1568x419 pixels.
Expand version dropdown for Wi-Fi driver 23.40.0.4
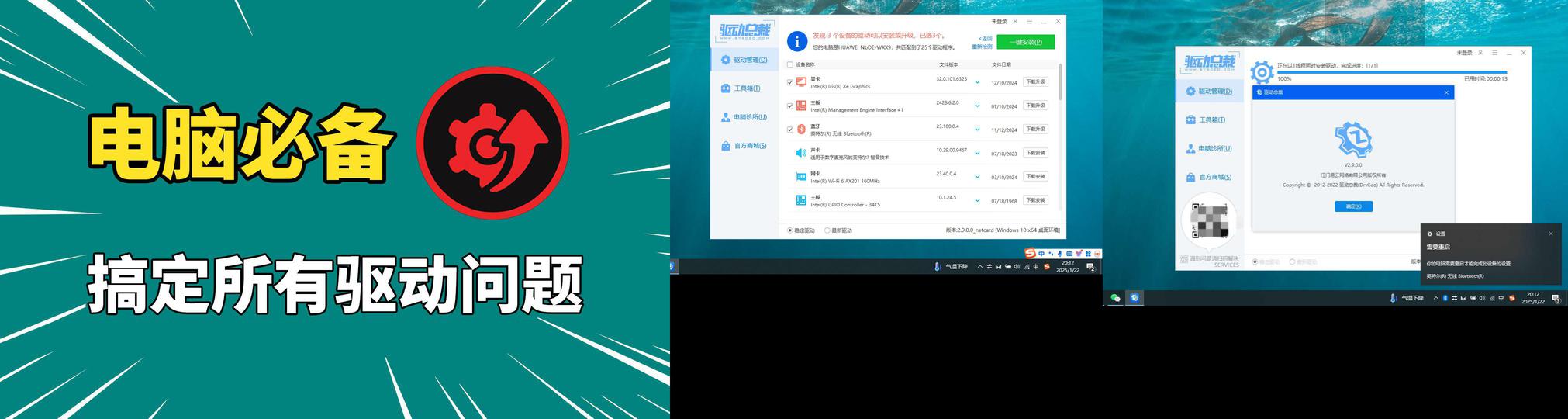(977, 177)
